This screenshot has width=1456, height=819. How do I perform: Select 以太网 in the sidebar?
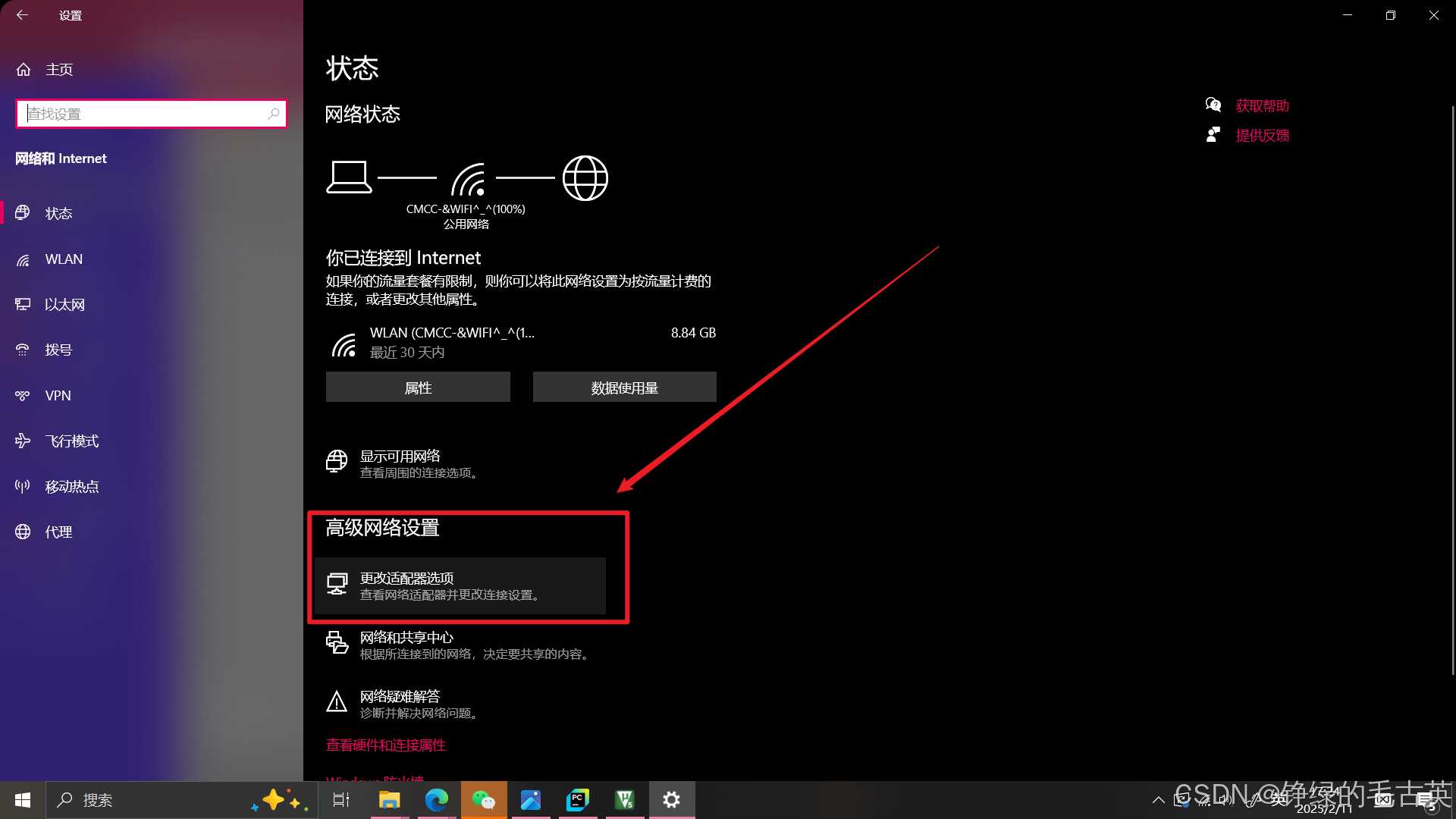tap(64, 305)
